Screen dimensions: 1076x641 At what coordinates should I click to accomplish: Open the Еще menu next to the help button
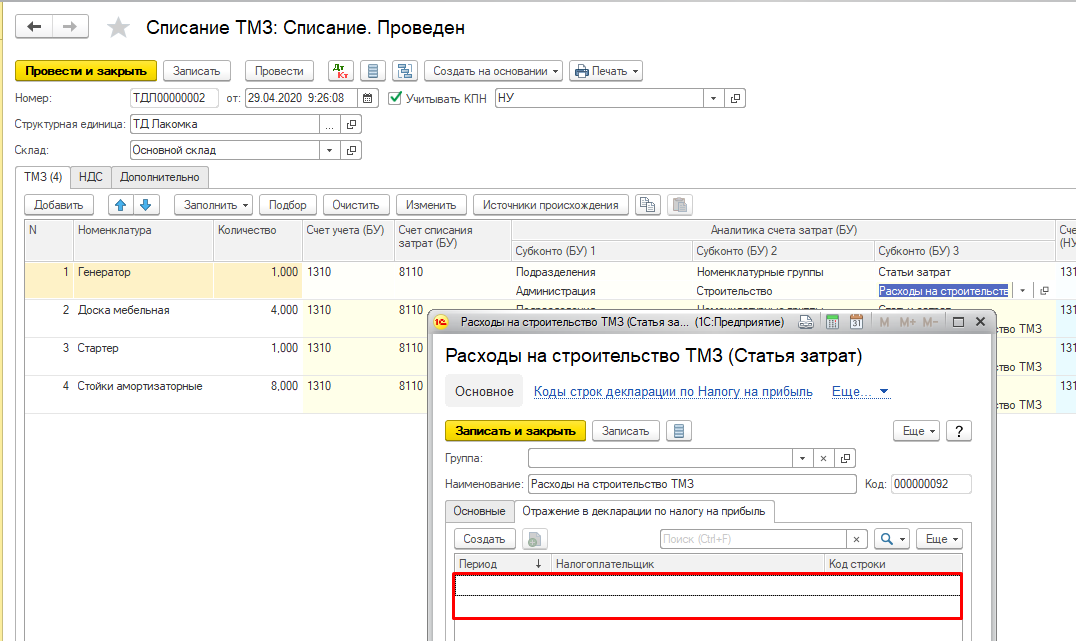(x=916, y=431)
